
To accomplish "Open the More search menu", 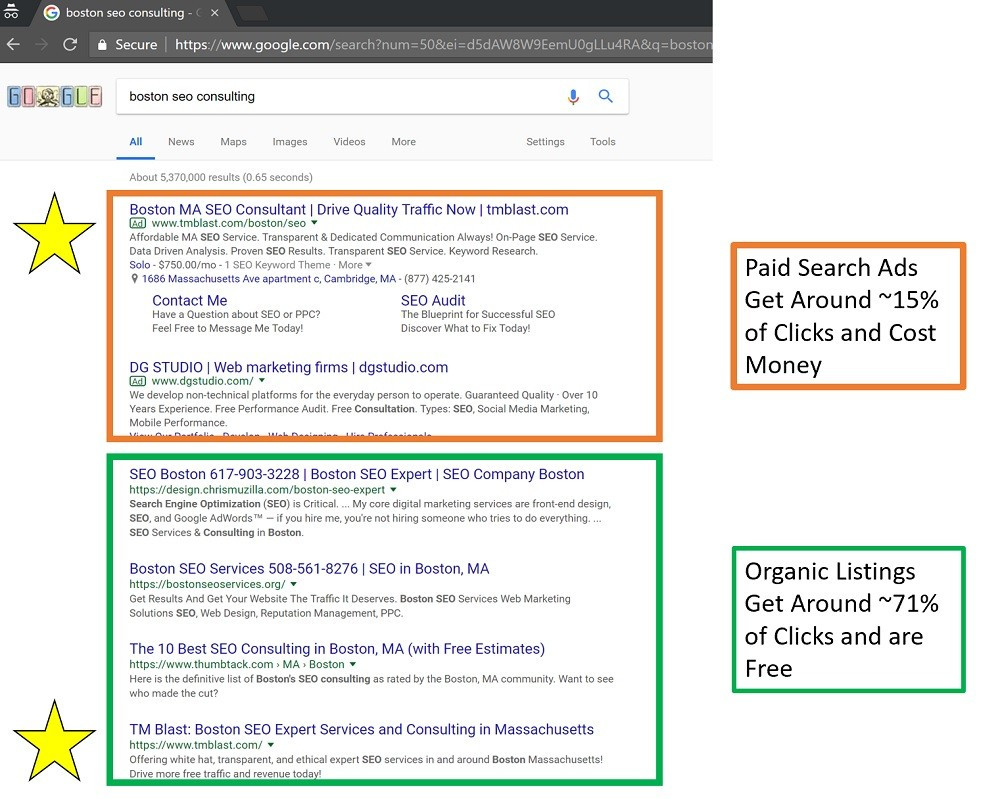I will 404,142.
